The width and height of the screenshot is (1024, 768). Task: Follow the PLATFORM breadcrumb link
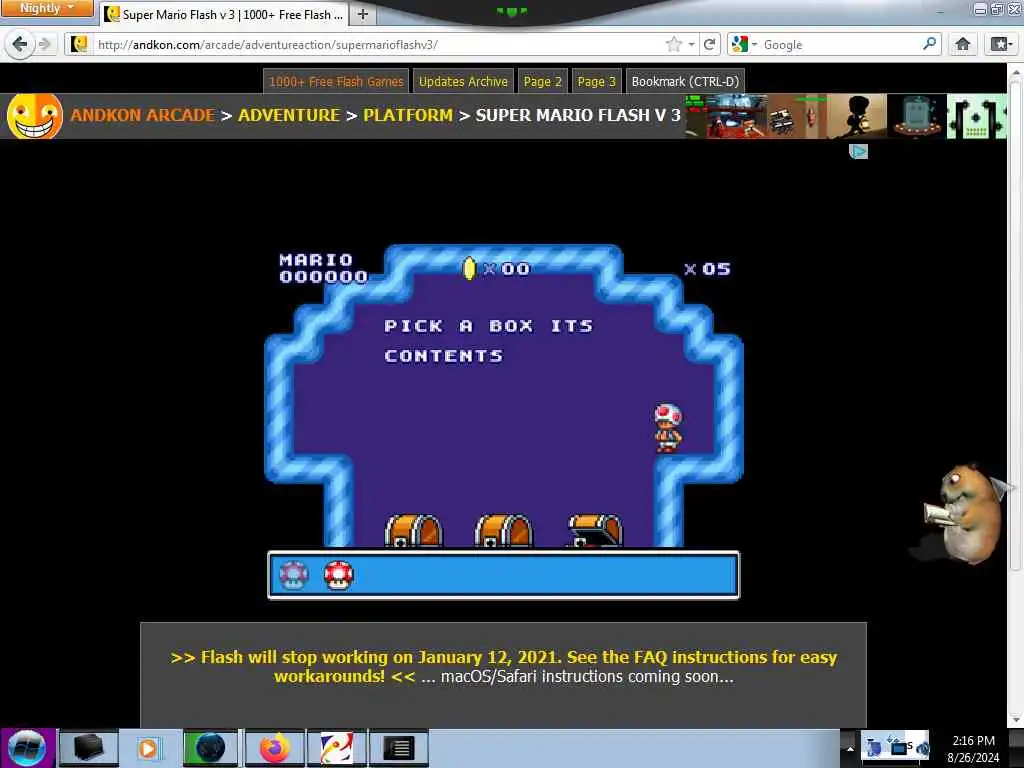(x=408, y=115)
